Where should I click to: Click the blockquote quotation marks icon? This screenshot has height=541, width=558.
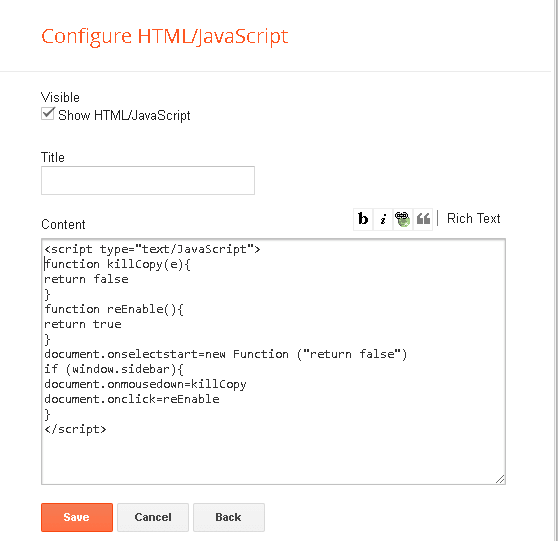coord(423,219)
